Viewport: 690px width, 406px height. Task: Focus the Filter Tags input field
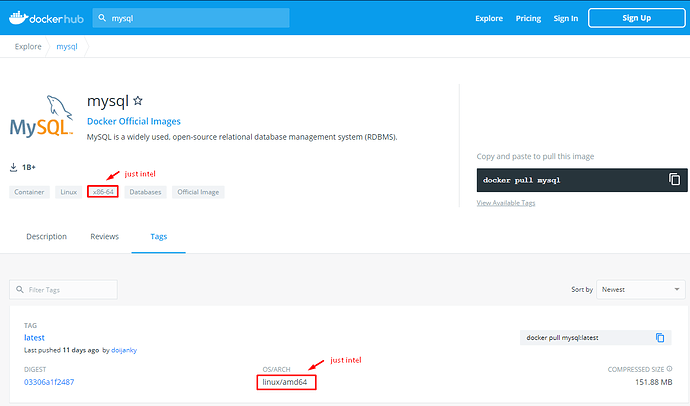pos(63,289)
